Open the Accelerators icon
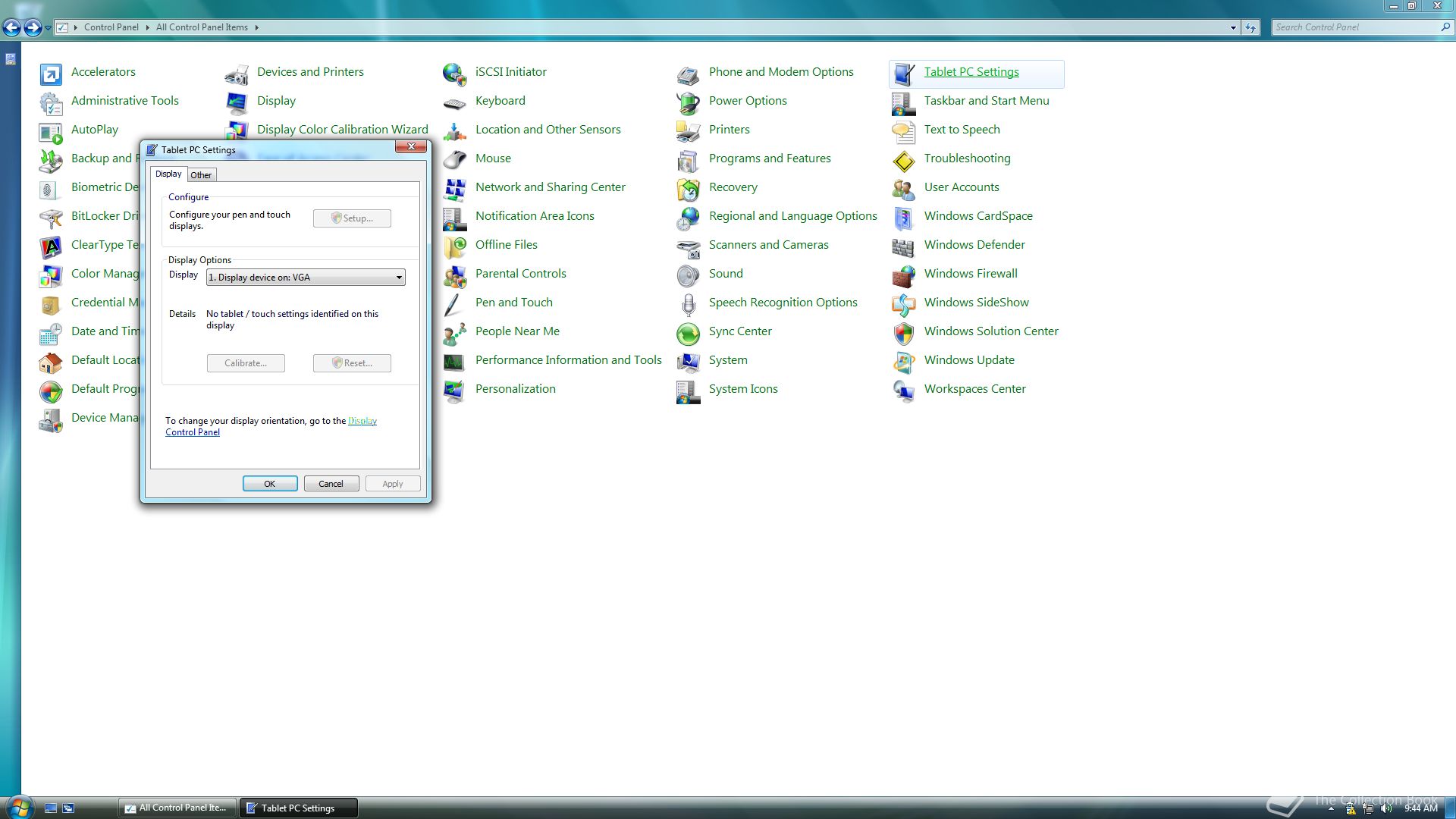 click(51, 74)
